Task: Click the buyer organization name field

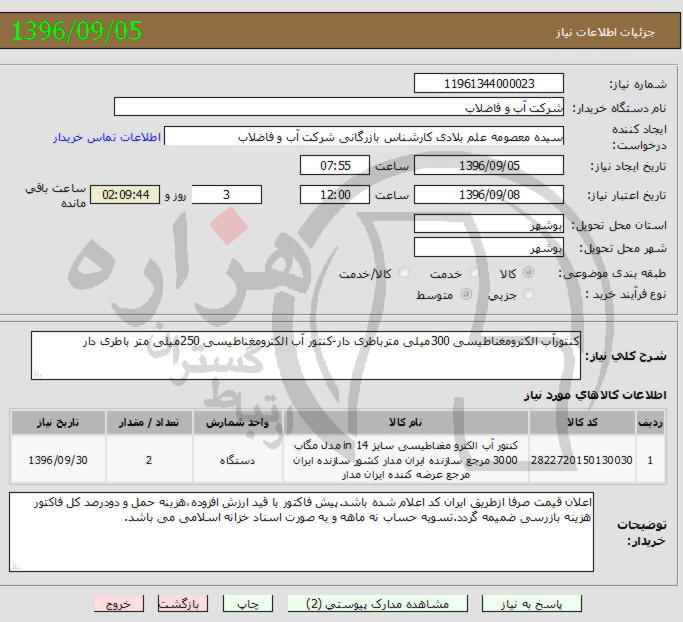Action: (x=339, y=107)
